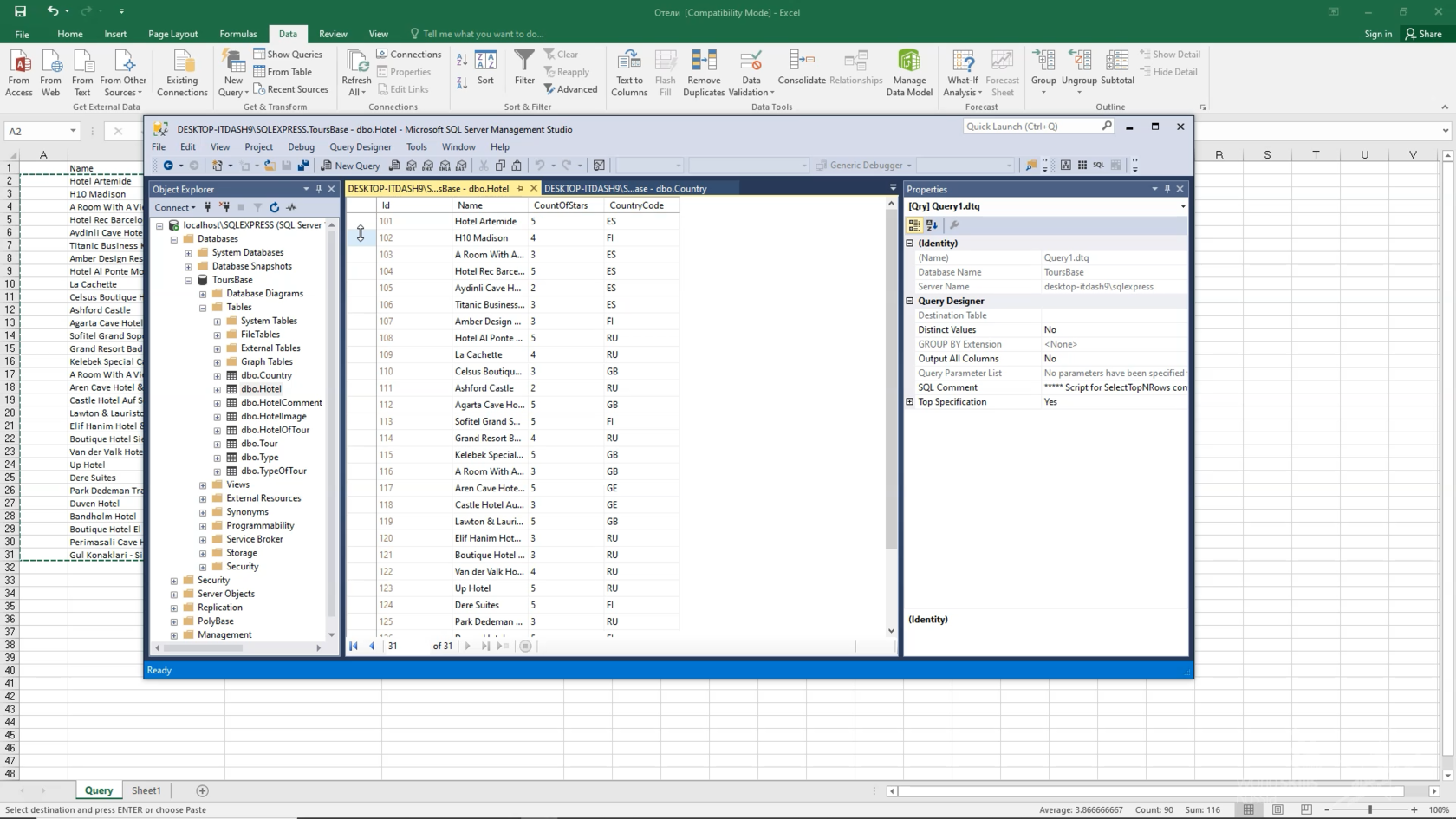Click Share button in Excel
This screenshot has height=819, width=1456.
(x=1424, y=34)
